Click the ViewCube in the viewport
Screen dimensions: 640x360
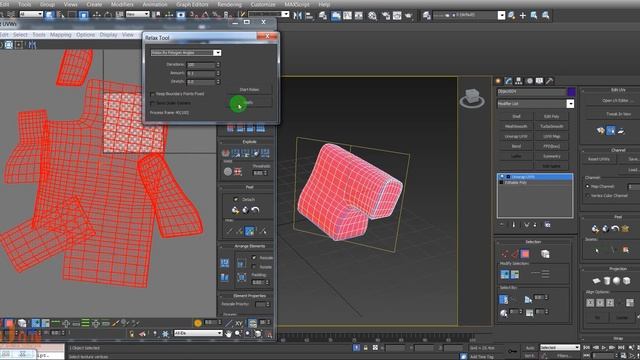pos(472,98)
